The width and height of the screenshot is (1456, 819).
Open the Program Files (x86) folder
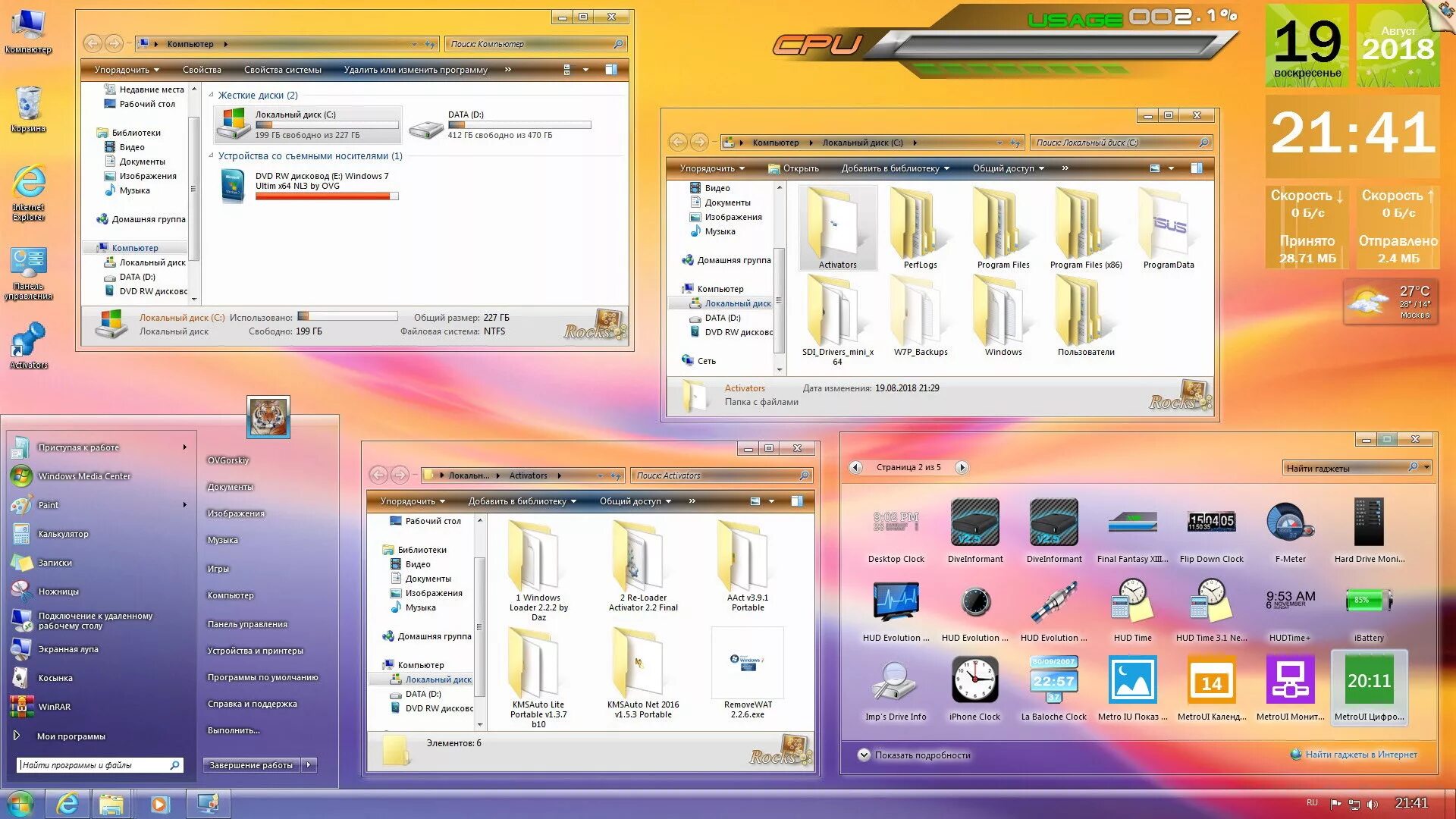pos(1084,229)
